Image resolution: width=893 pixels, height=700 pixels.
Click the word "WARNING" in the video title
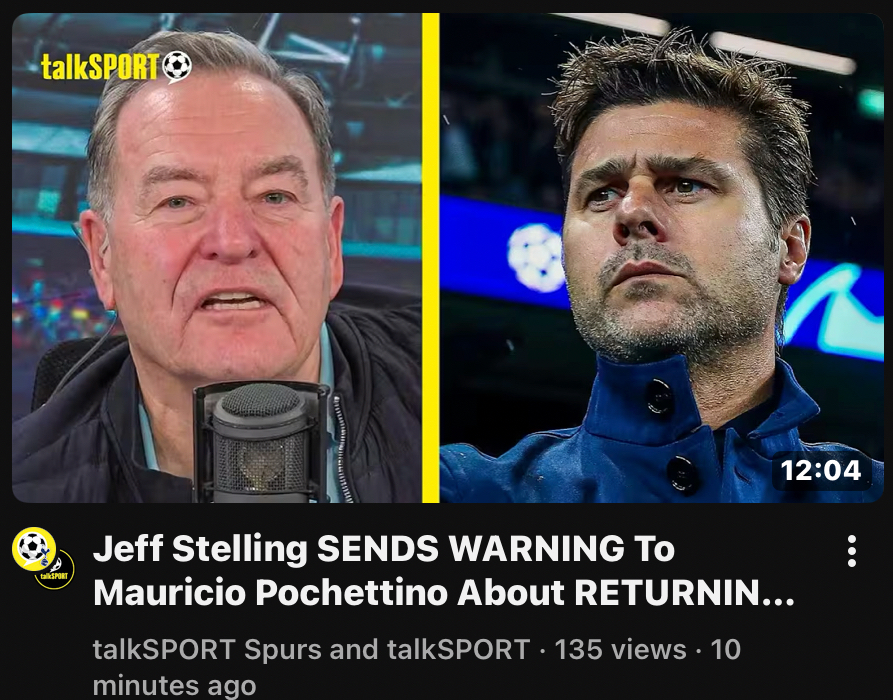point(535,548)
